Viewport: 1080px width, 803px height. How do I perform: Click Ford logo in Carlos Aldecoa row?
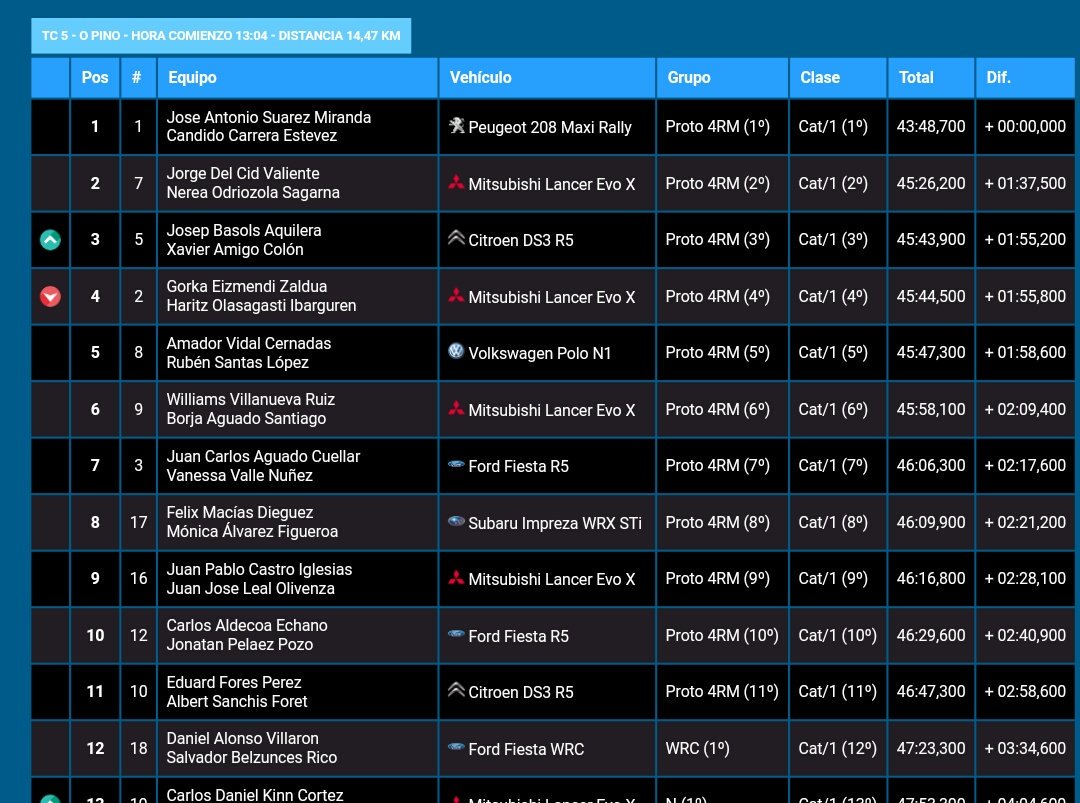click(456, 634)
